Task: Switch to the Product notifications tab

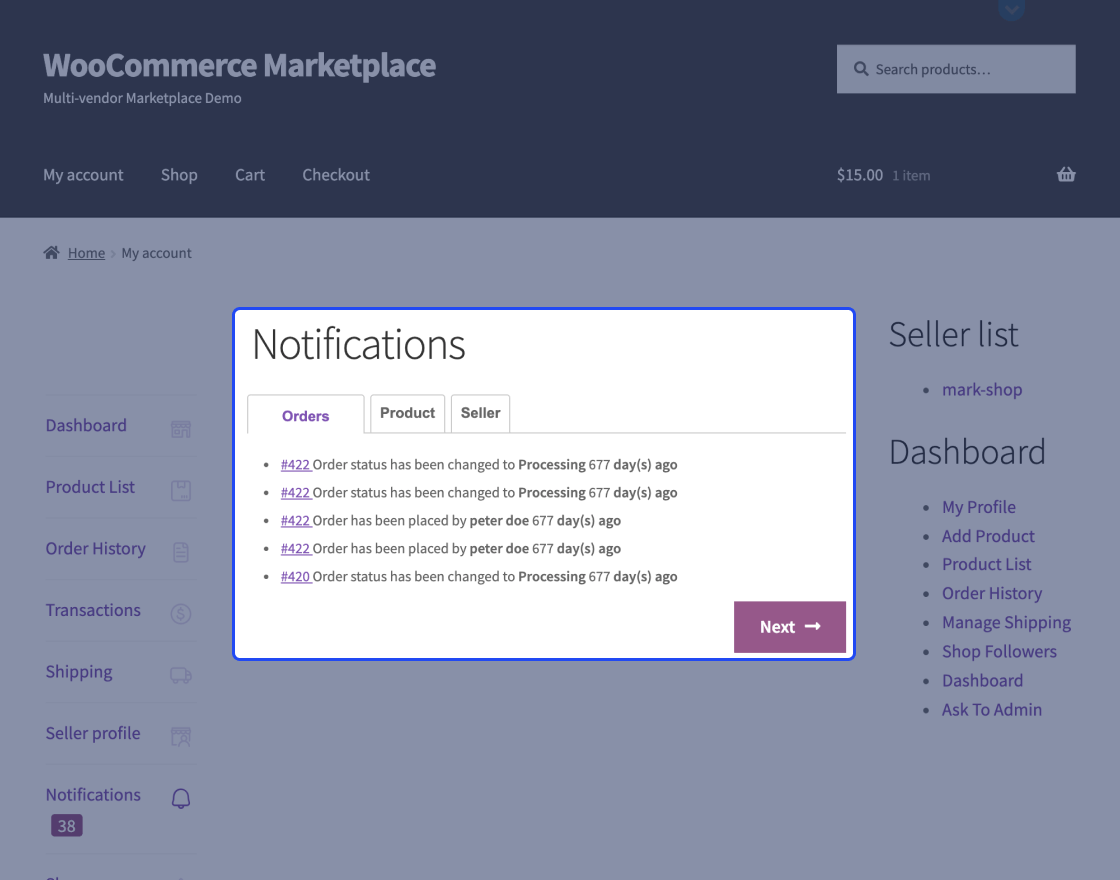Action: point(407,413)
